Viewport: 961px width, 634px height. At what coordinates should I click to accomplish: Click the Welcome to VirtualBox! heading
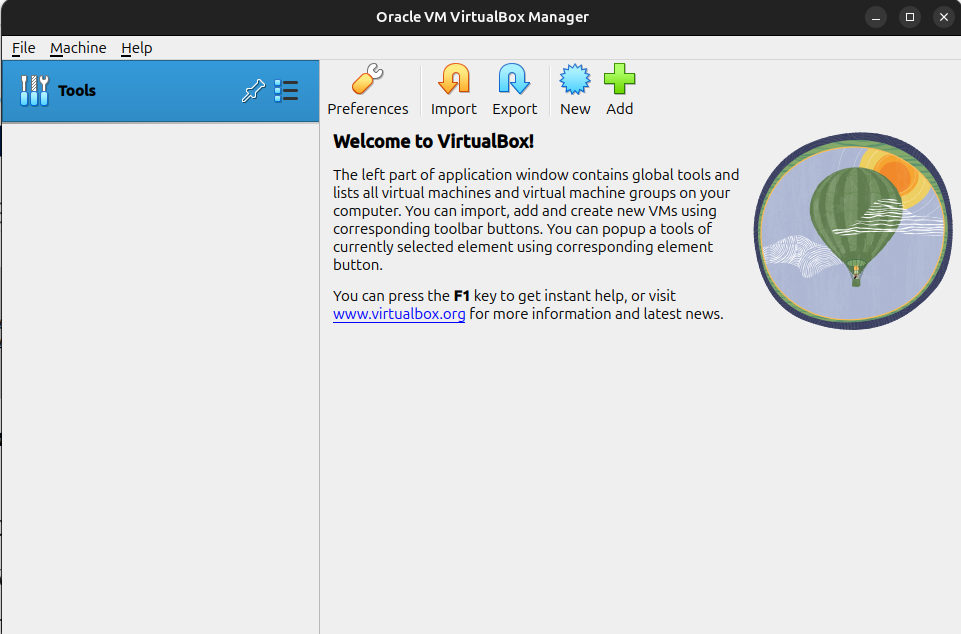[433, 142]
